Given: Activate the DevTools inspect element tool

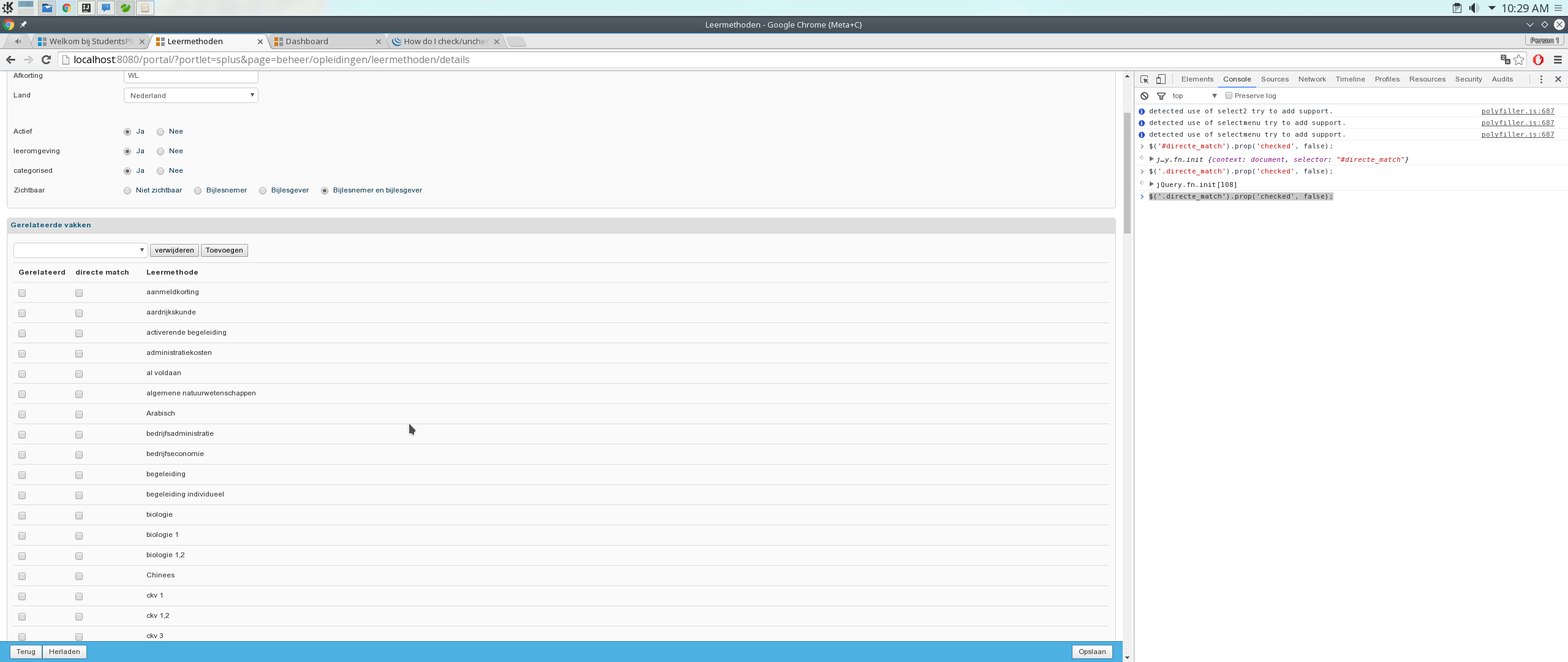Looking at the screenshot, I should [x=1144, y=79].
